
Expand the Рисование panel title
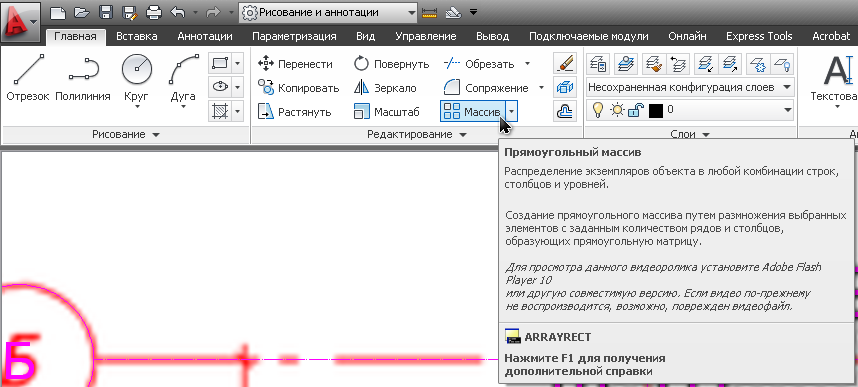click(x=125, y=135)
